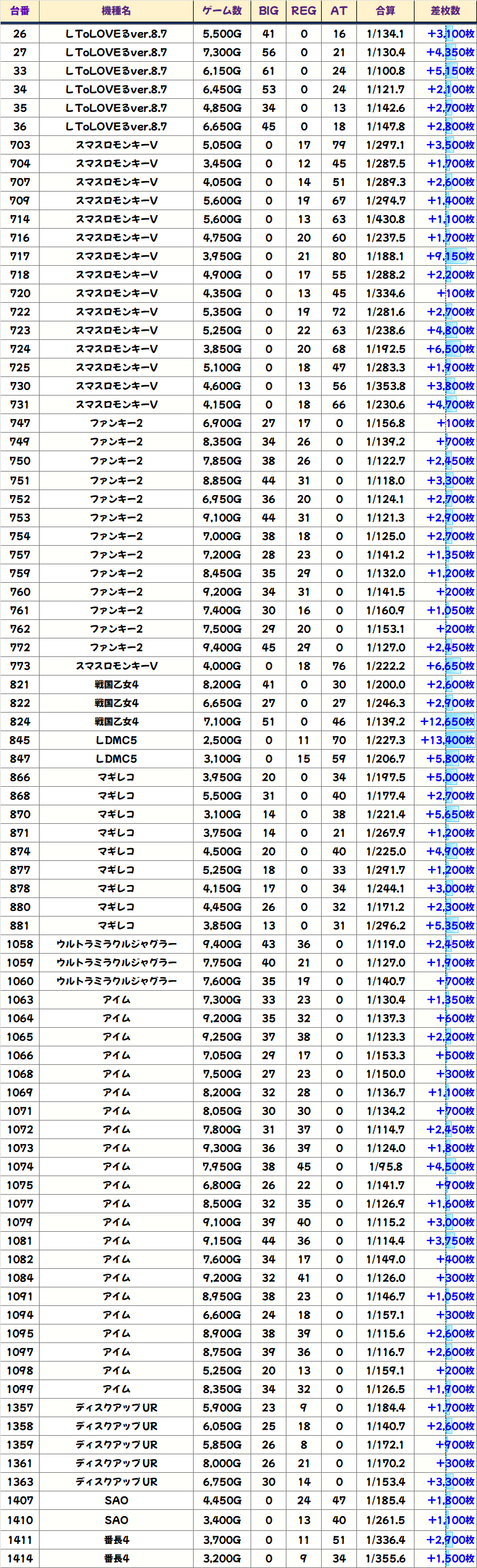Select ウルトラミラクルジャグラー name in row 1058
This screenshot has width=477, height=1568.
pyautogui.click(x=116, y=944)
